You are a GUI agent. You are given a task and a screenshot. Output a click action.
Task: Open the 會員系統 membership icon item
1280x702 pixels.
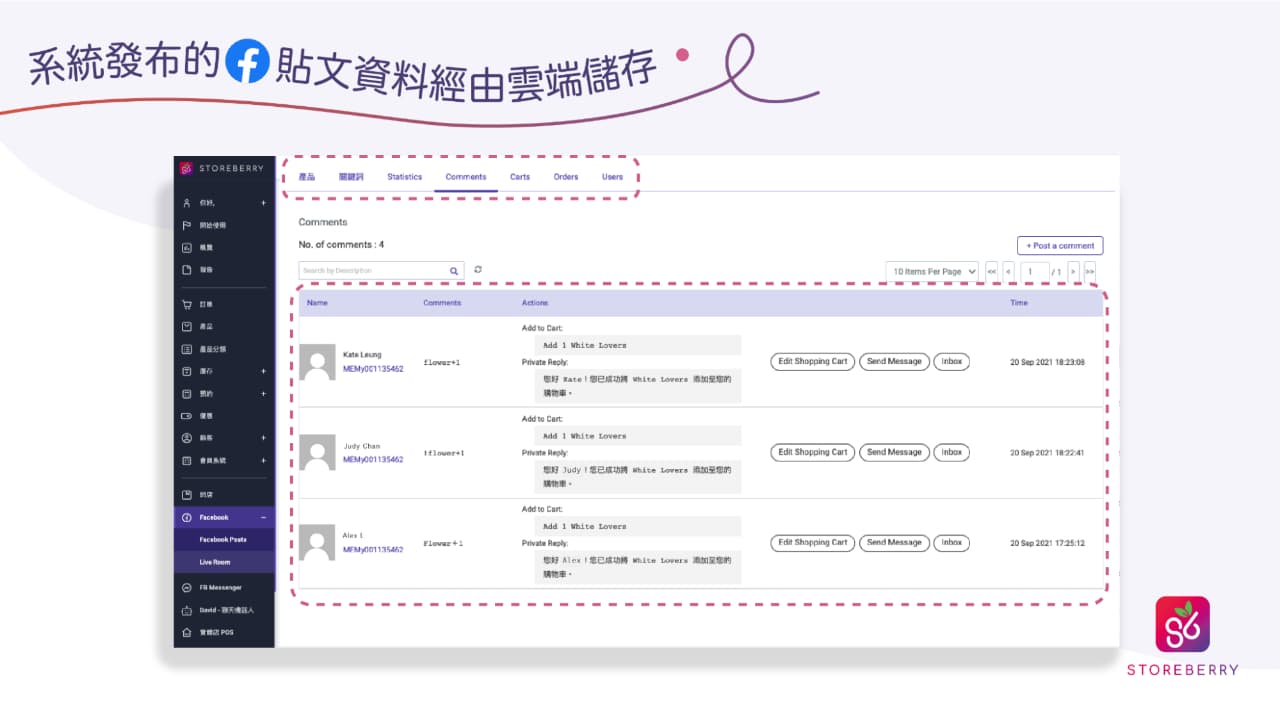(187, 461)
